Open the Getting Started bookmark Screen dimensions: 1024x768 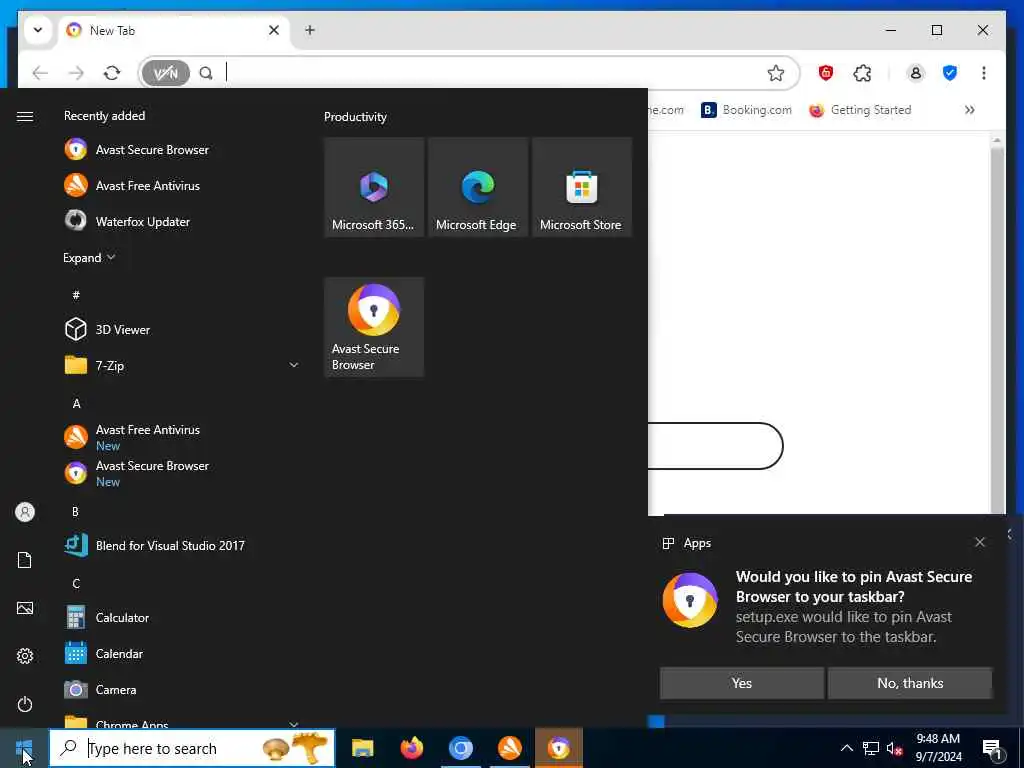click(x=860, y=110)
